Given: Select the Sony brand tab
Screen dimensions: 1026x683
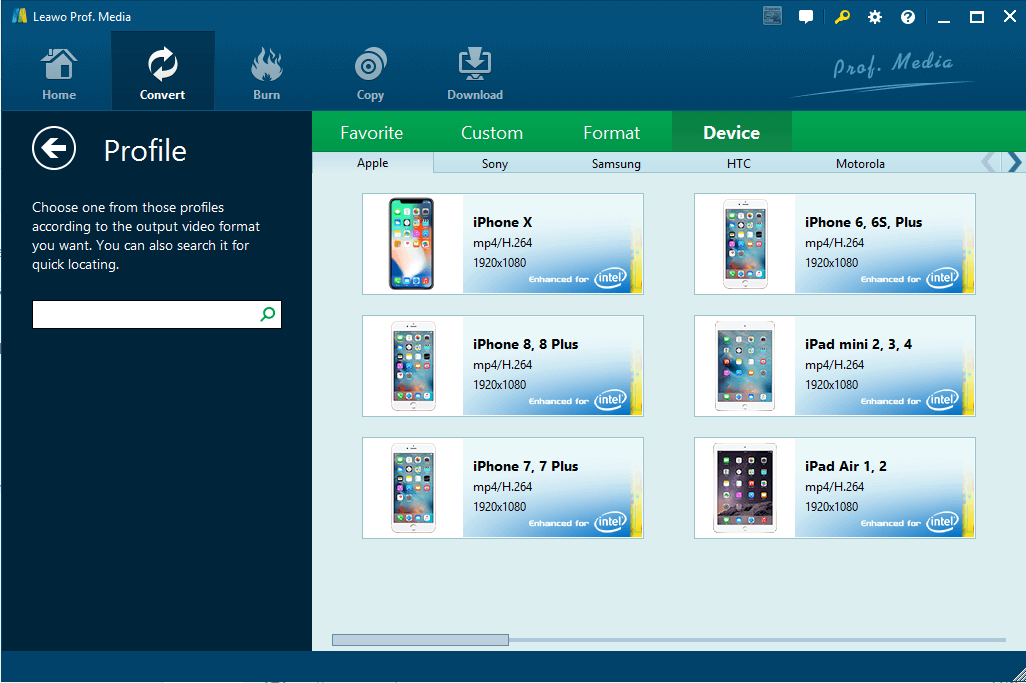Looking at the screenshot, I should pyautogui.click(x=495, y=164).
